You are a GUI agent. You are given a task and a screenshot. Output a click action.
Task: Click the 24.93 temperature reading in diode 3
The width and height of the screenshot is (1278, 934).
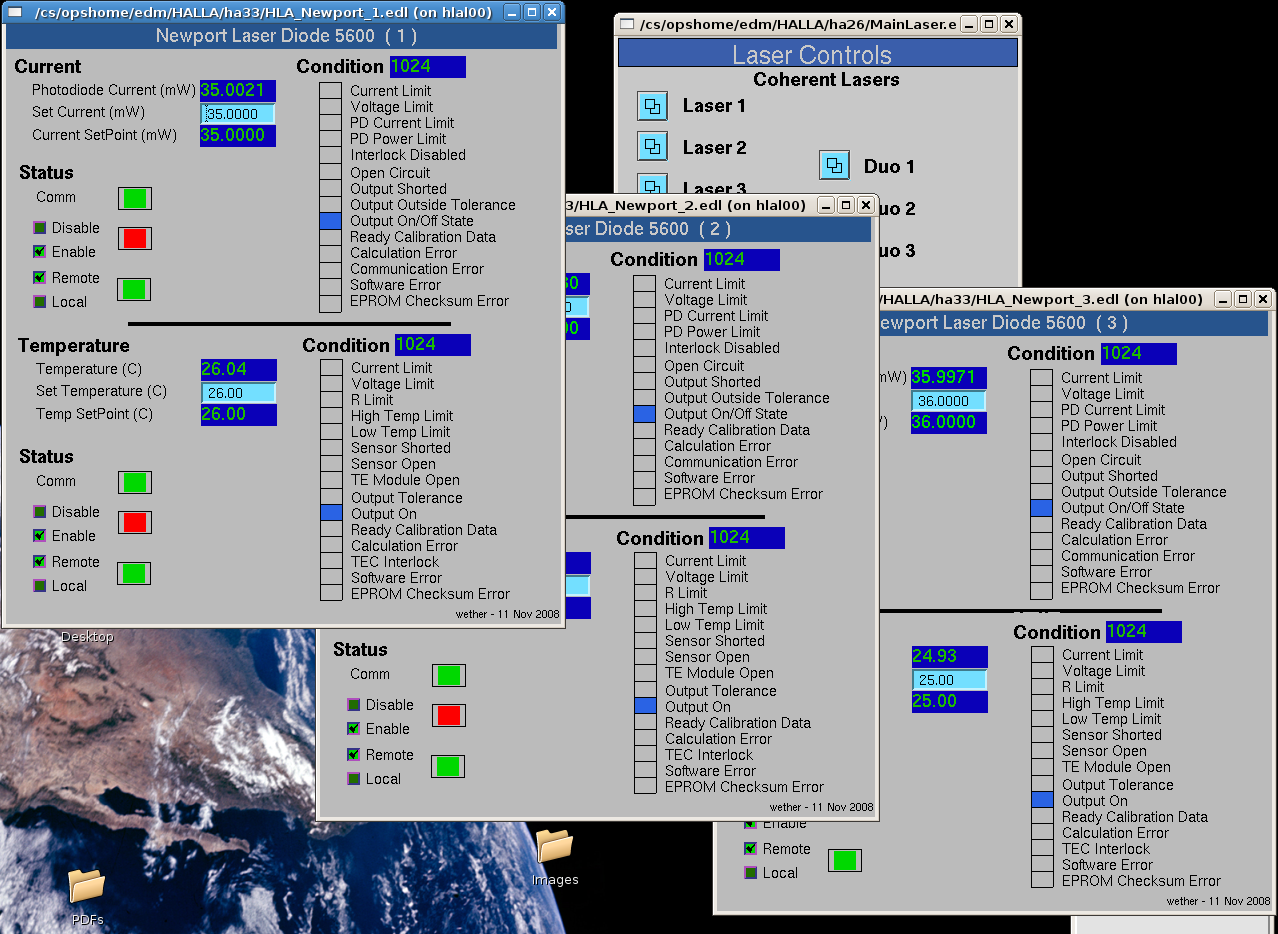(949, 657)
